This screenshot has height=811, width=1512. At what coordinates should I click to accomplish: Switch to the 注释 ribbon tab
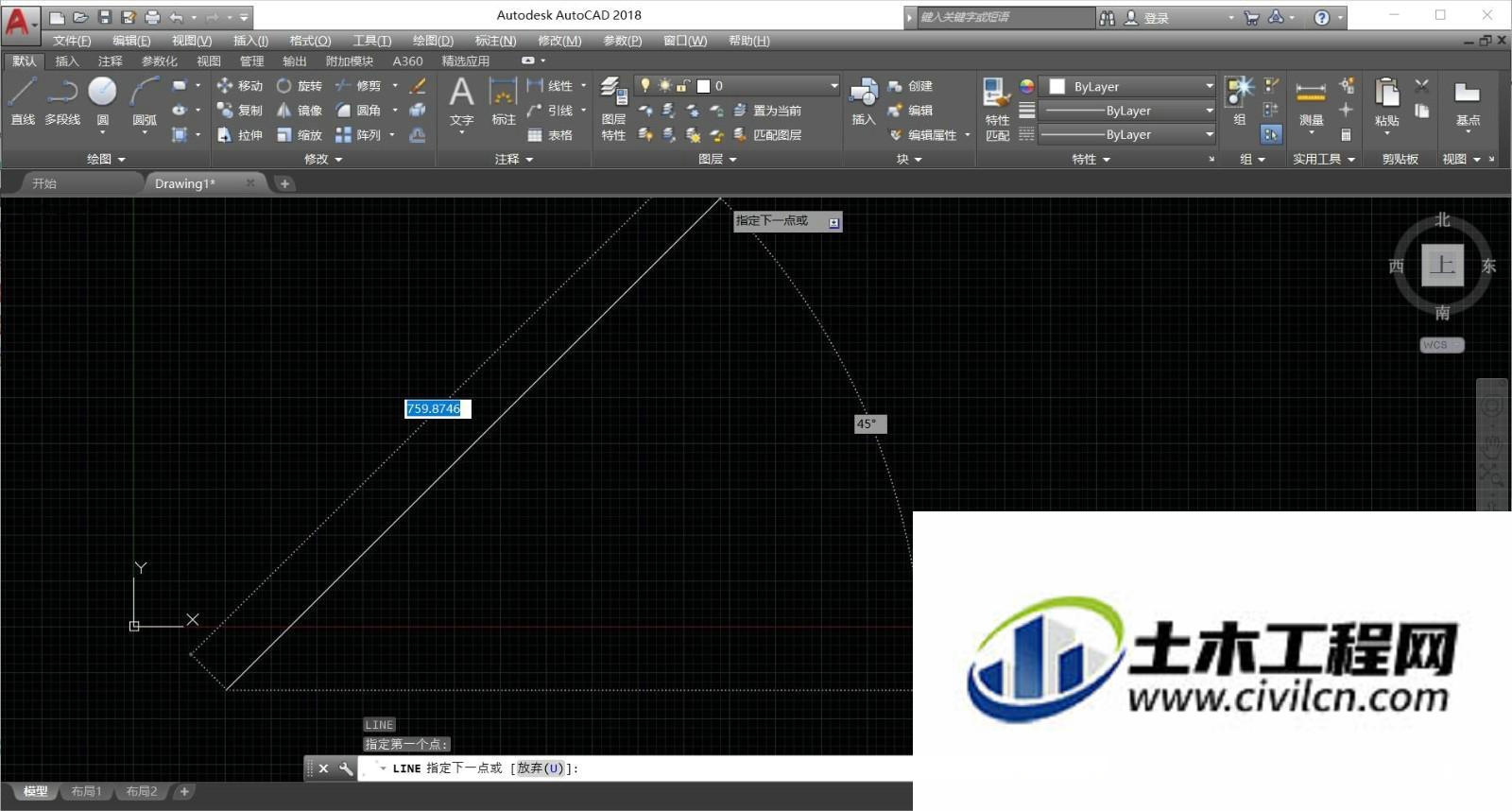pos(111,60)
